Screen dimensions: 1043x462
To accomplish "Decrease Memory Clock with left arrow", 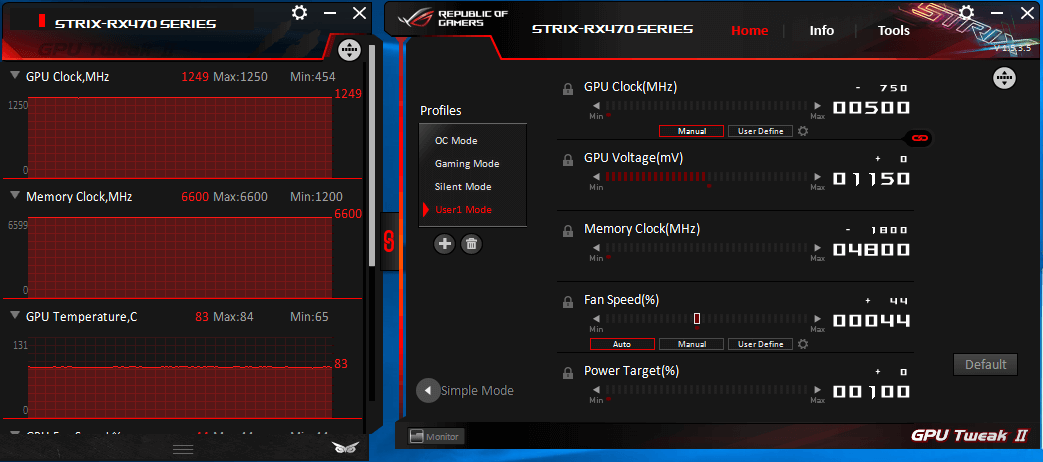I will [x=596, y=247].
